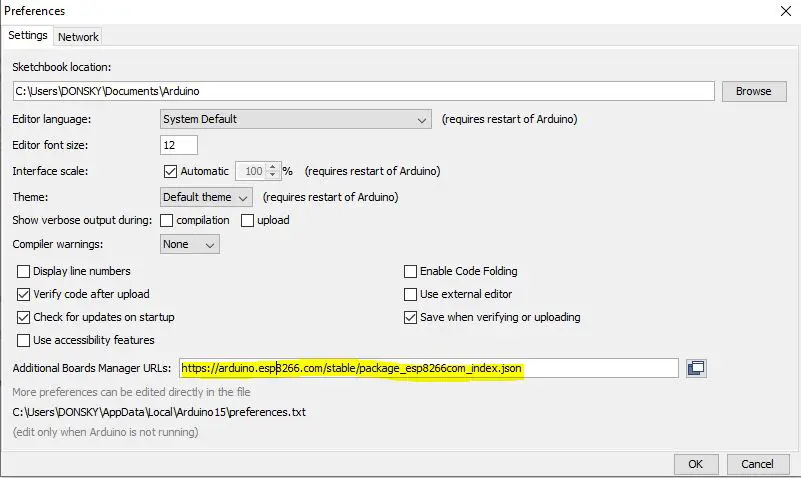Click the Editor font size field
The image size is (801, 478).
coord(179,145)
